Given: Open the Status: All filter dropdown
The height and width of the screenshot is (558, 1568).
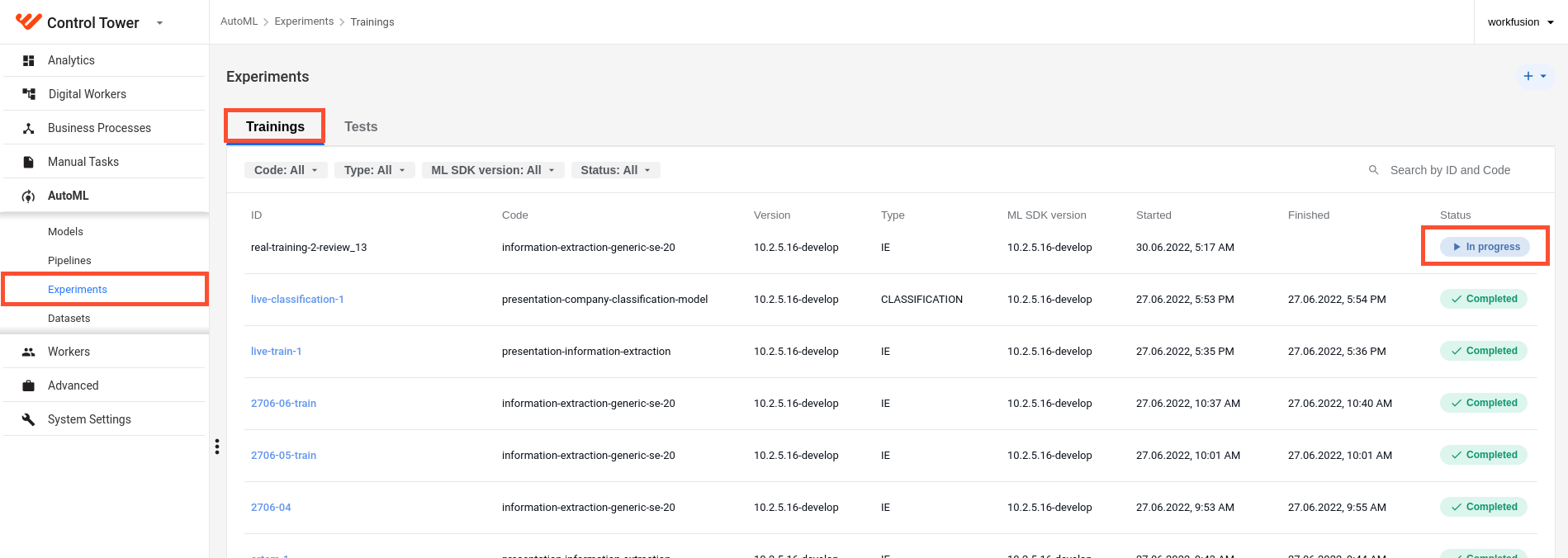Looking at the screenshot, I should coord(616,170).
